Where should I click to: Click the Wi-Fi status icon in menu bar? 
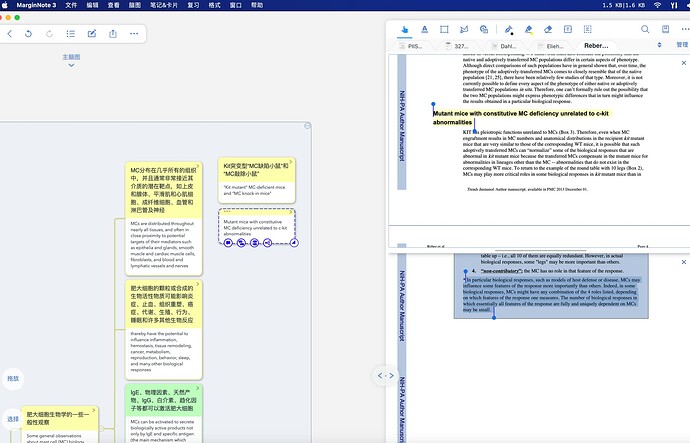coord(657,5)
